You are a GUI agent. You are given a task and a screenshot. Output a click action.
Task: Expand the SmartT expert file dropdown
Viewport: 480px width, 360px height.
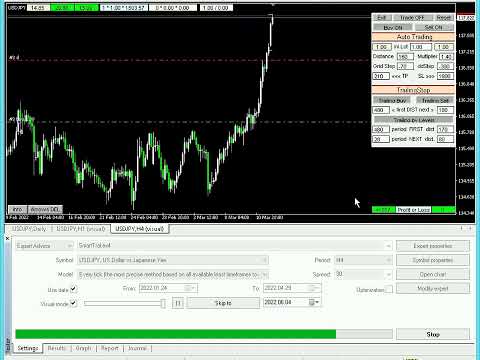point(388,246)
